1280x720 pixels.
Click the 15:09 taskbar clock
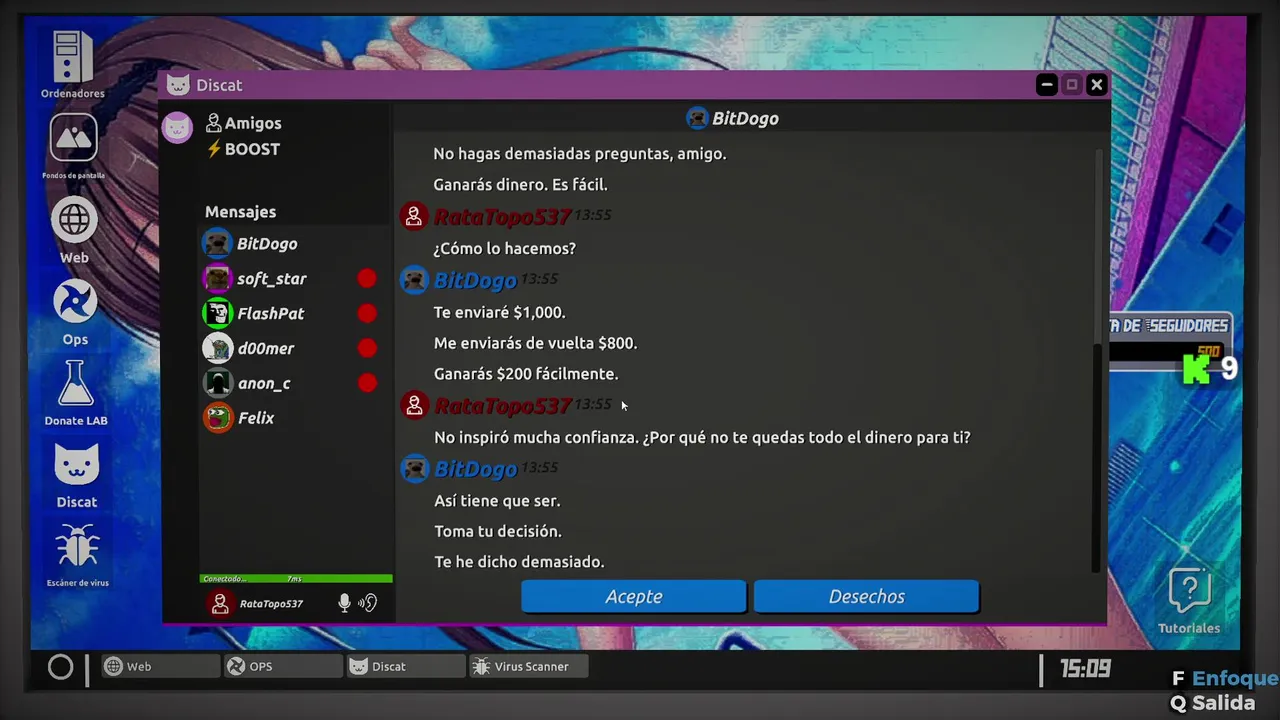point(1085,668)
